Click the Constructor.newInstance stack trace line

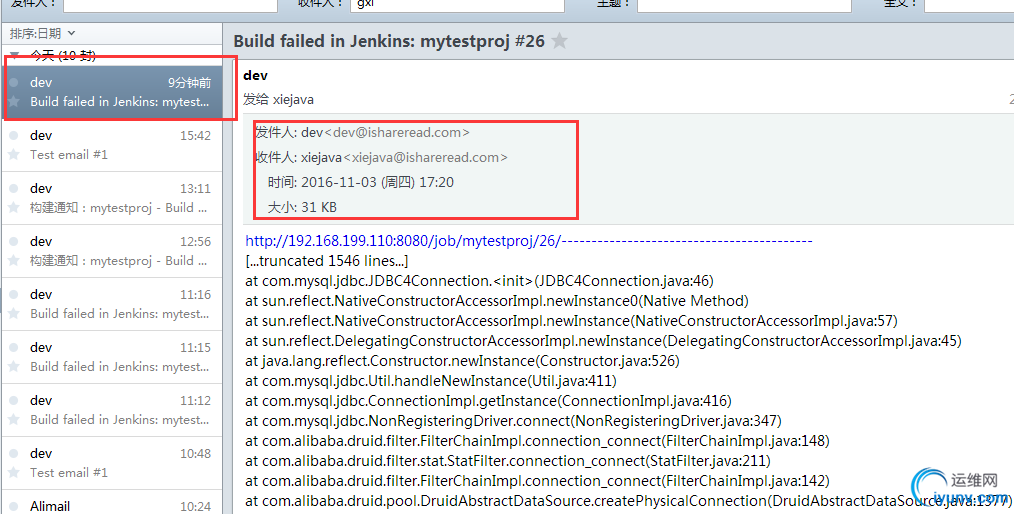pyautogui.click(x=462, y=361)
